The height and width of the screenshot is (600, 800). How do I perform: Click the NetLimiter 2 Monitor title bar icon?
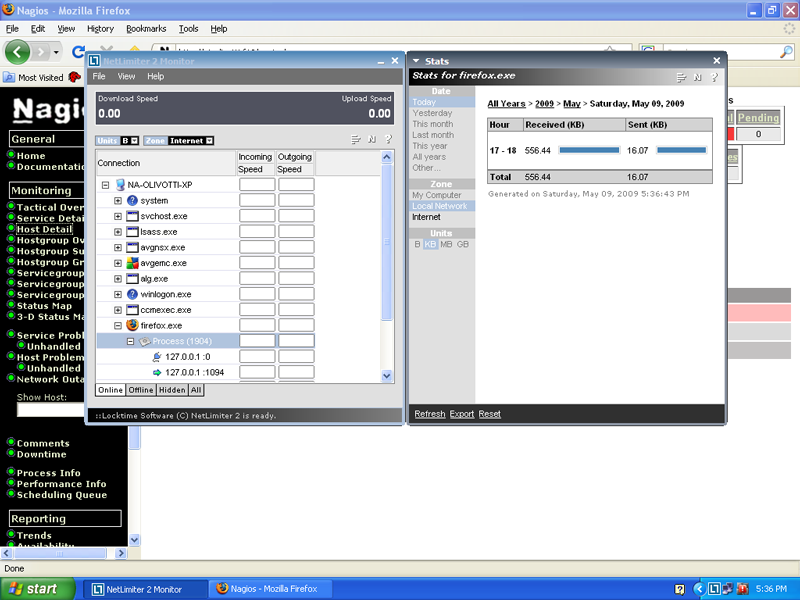point(94,61)
